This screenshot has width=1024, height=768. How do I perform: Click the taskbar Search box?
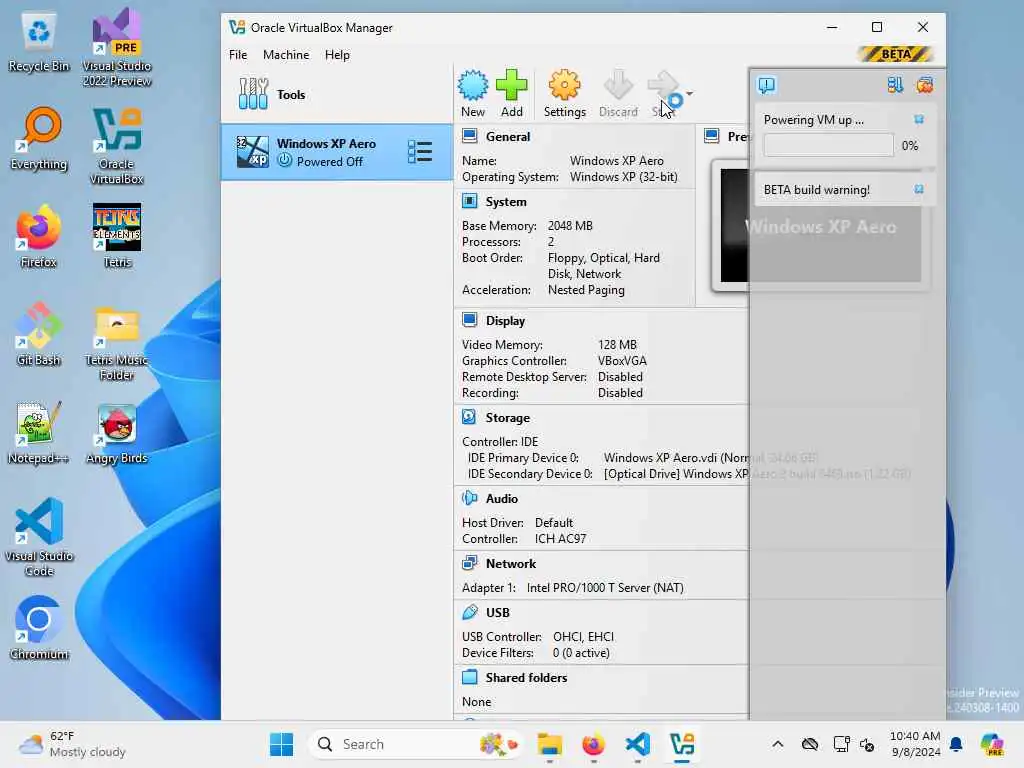click(x=416, y=744)
